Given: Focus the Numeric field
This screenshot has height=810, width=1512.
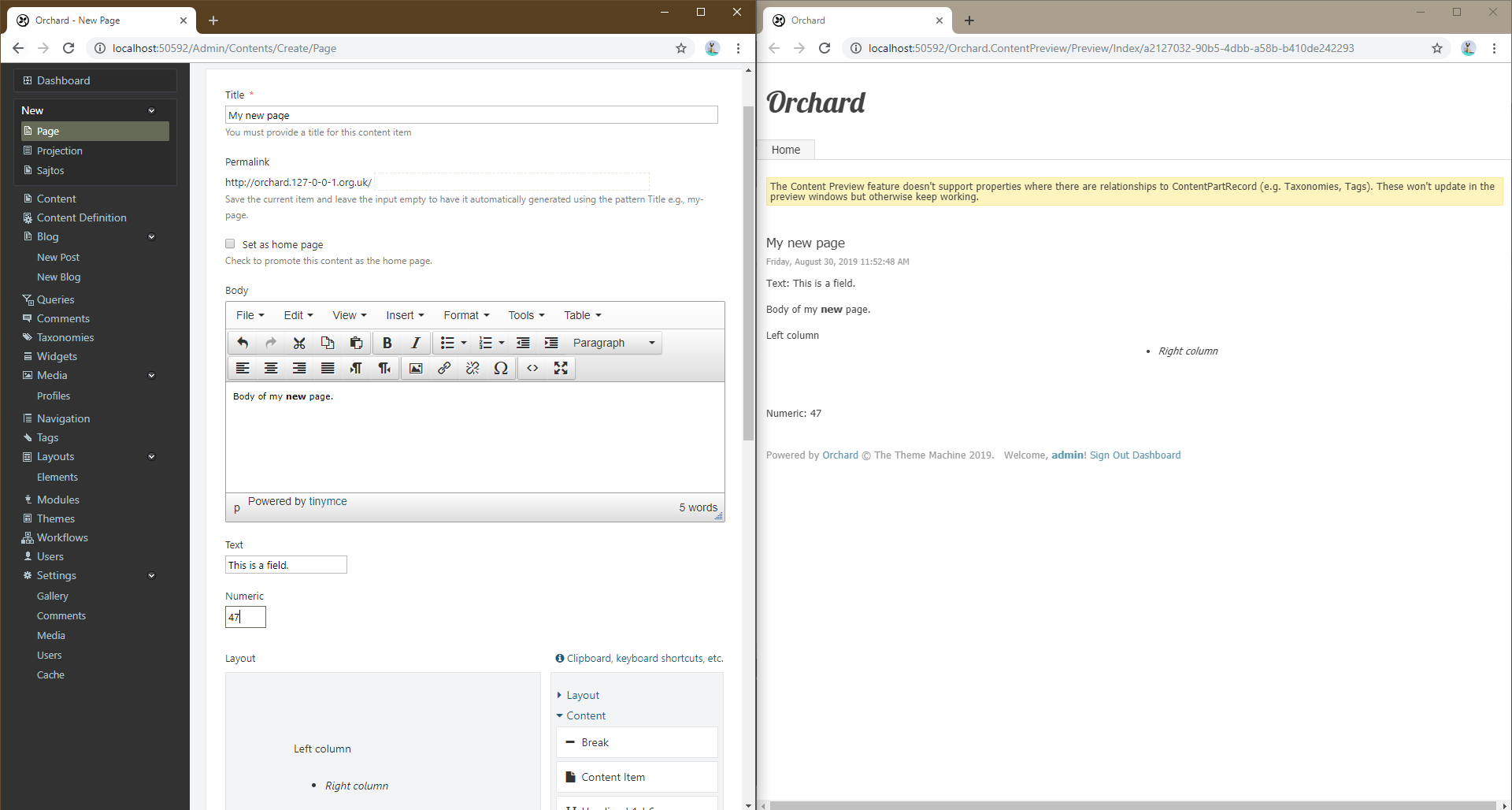Looking at the screenshot, I should pos(246,617).
